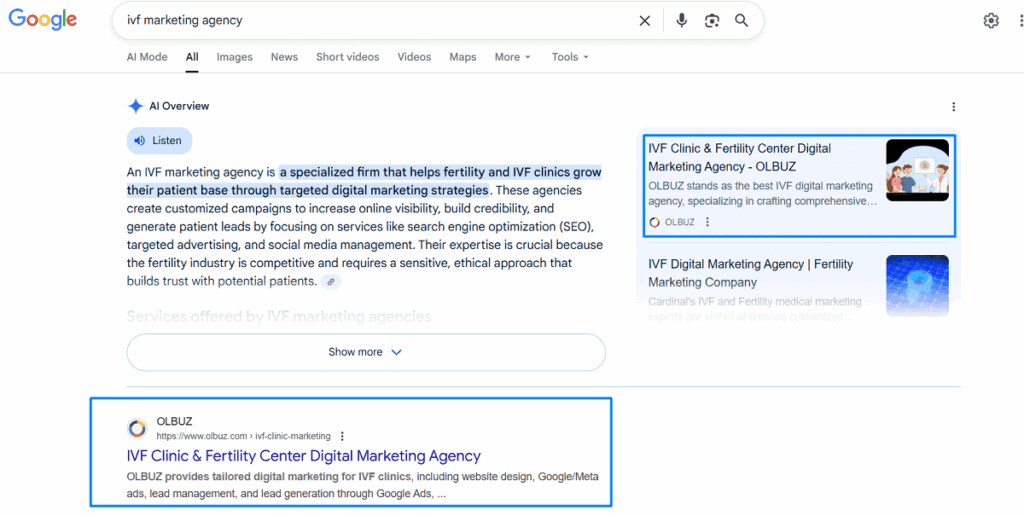Click the OLBUZ site name text
The width and height of the screenshot is (1024, 516).
pos(174,421)
